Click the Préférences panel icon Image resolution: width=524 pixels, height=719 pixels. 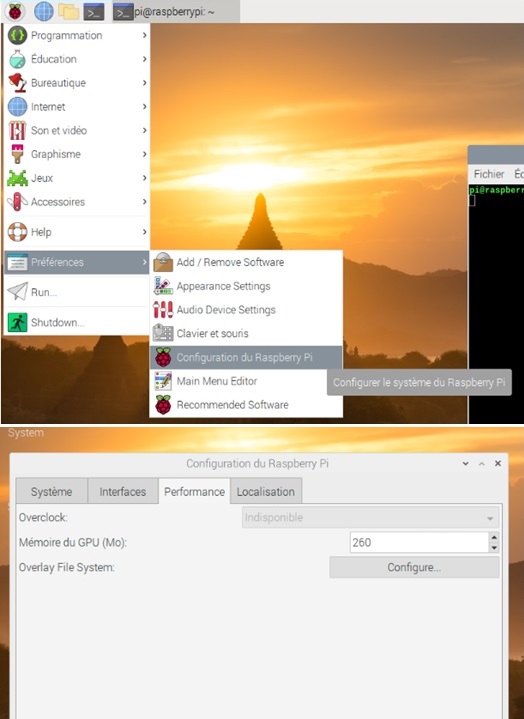point(17,262)
